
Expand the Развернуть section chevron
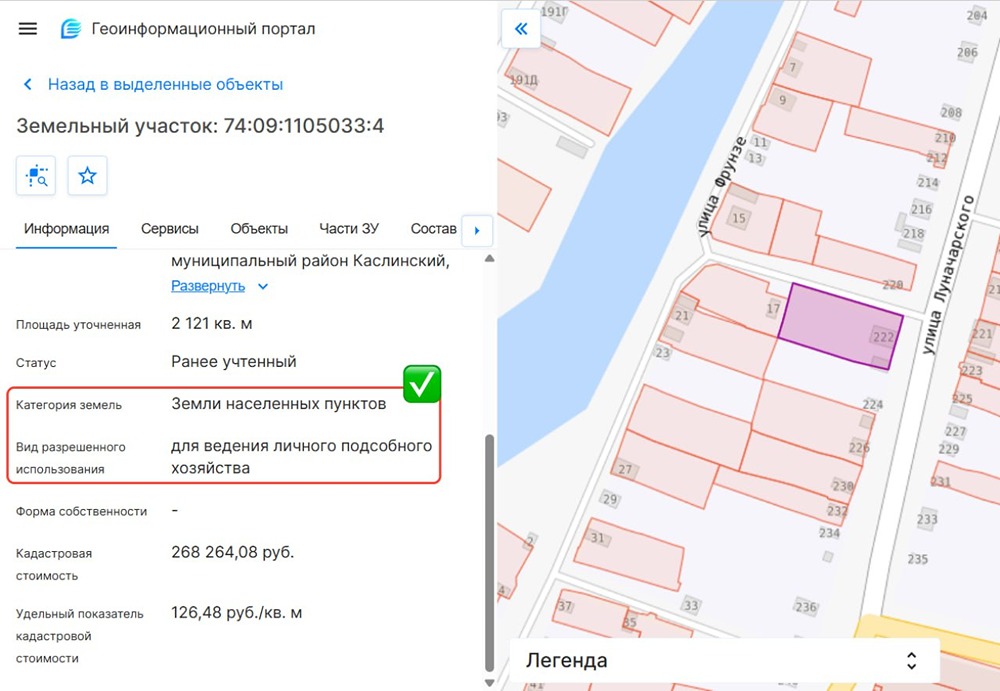click(262, 285)
